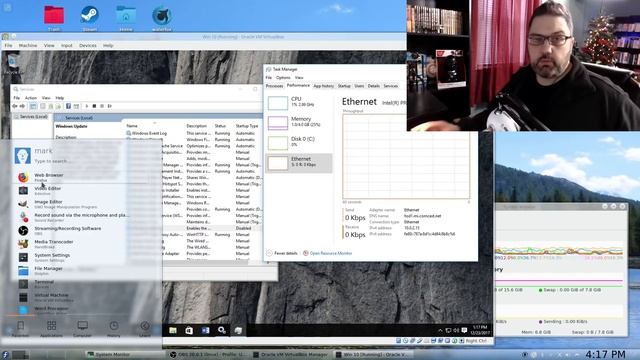The image size is (640, 360).
Task: Click Restart Service toolbar button
Action: (x=110, y=106)
